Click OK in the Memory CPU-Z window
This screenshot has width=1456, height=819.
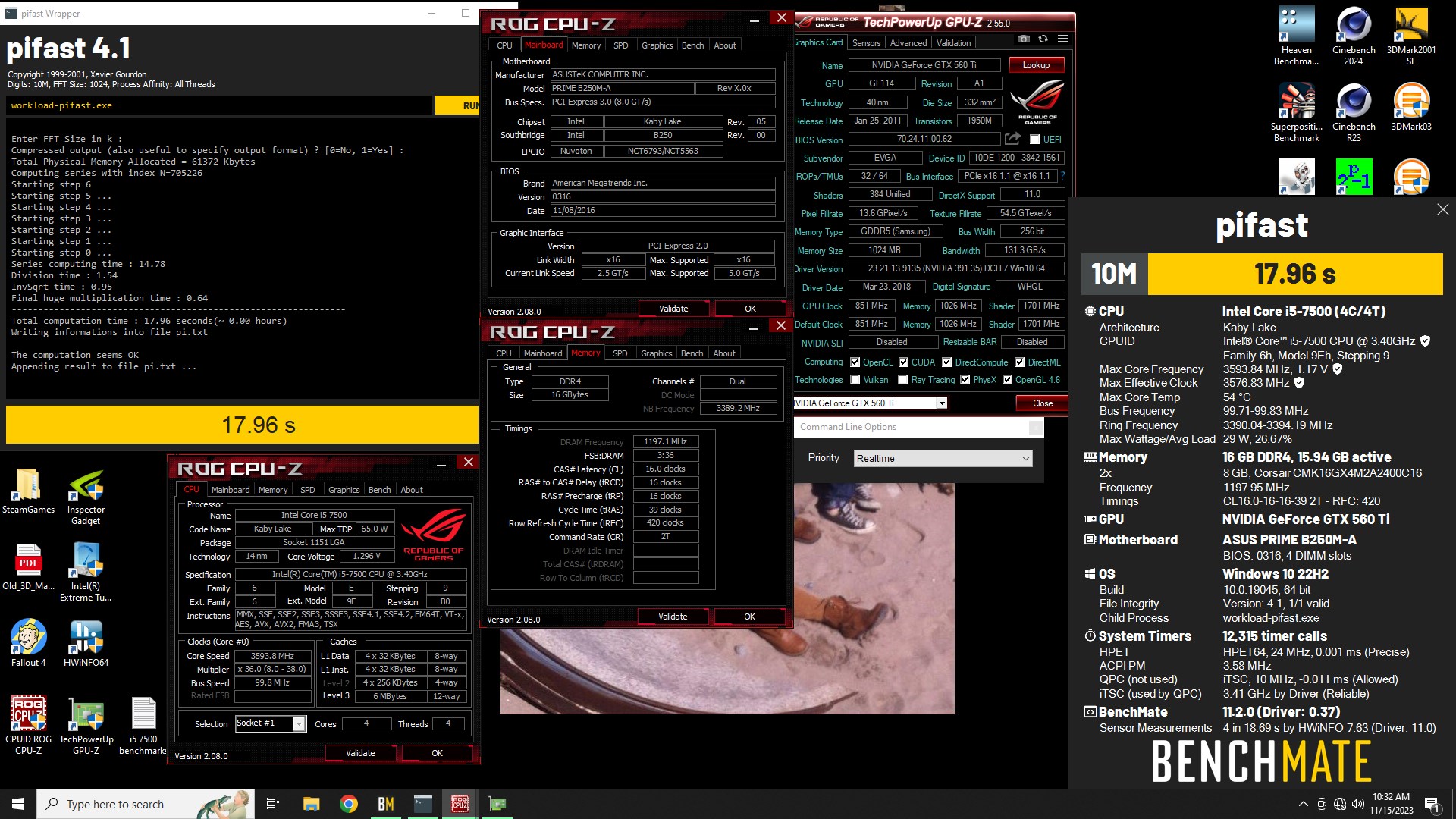tap(749, 617)
